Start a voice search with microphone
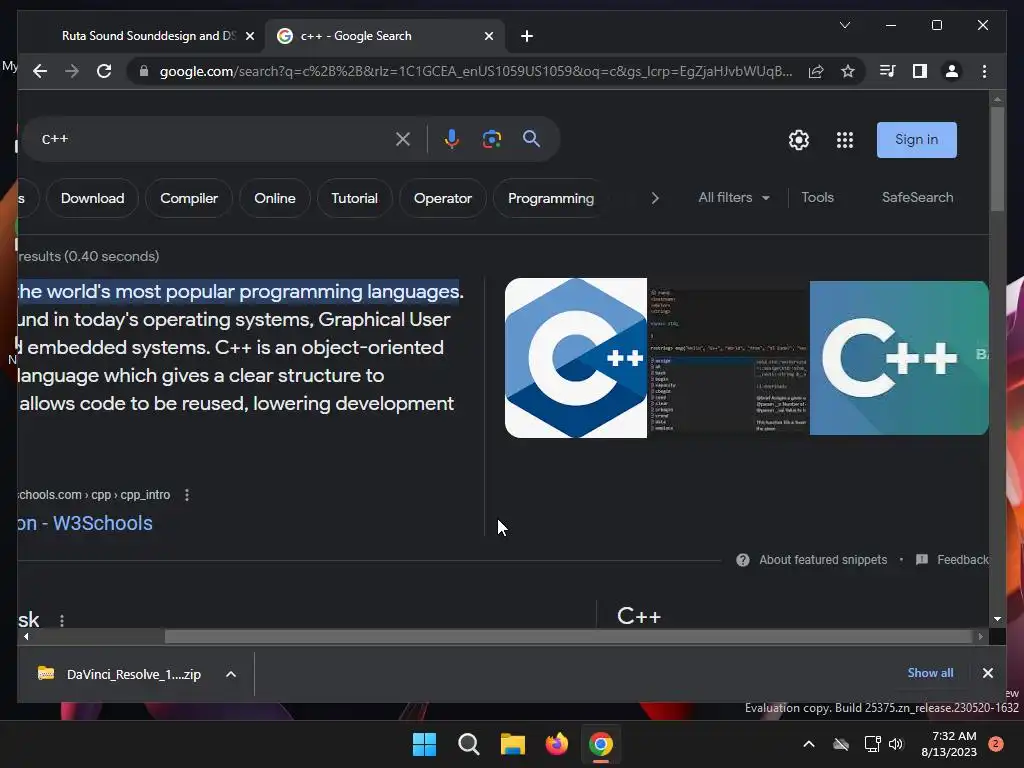 [451, 139]
